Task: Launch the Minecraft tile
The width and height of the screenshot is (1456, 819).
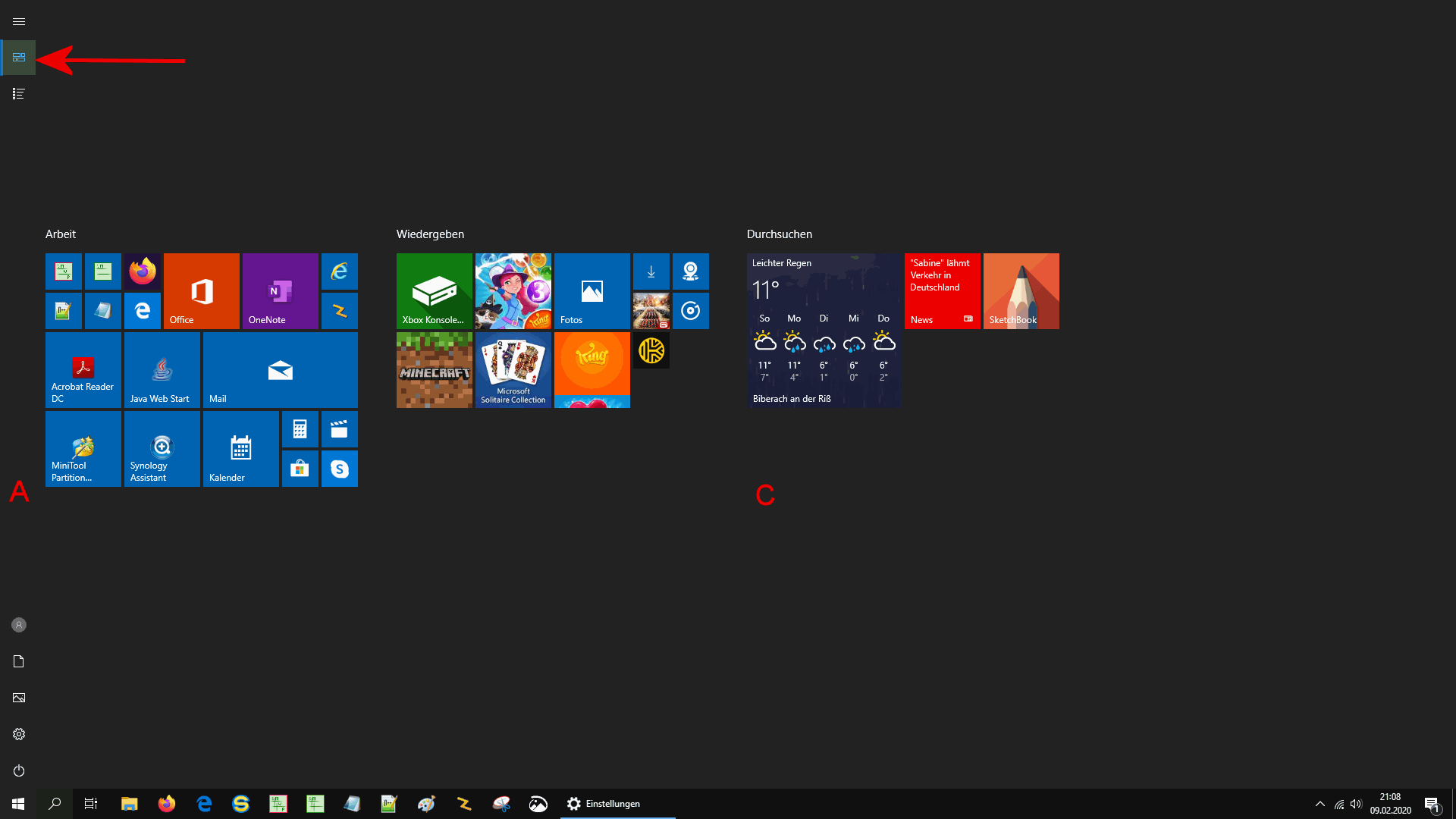Action: (x=435, y=370)
